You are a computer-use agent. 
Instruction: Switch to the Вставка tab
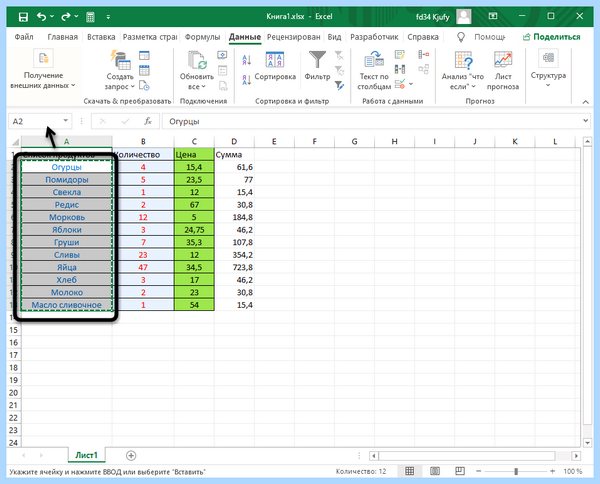(x=101, y=37)
